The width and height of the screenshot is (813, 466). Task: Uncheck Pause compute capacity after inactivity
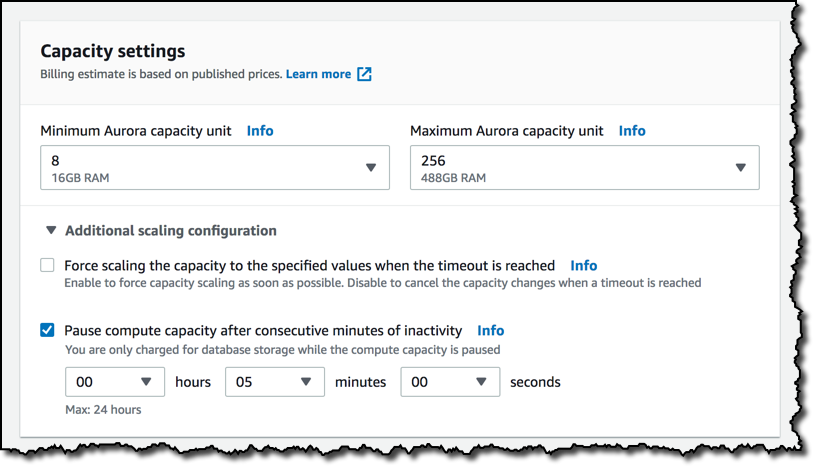pyautogui.click(x=47, y=330)
